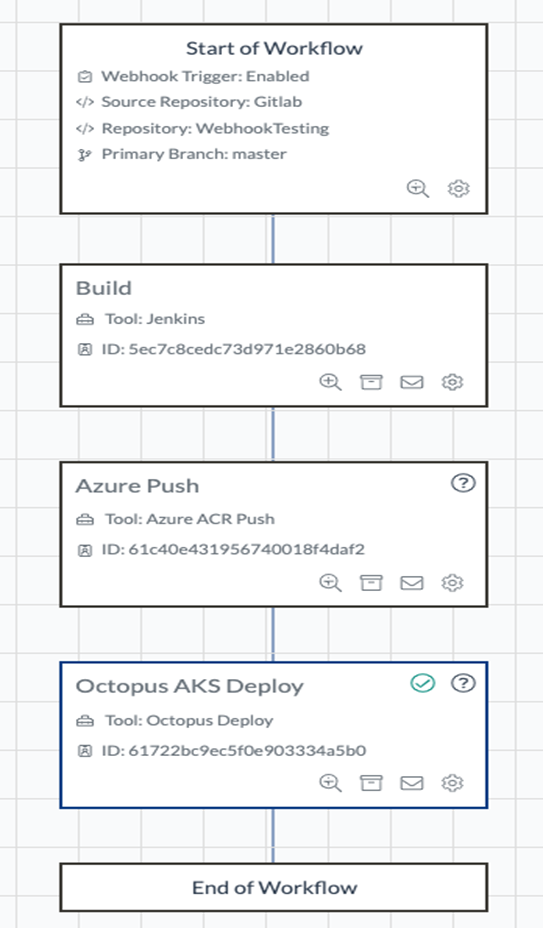Open the archive icon in Octopus AKS Deploy
Screen dimensions: 543x928
371,783
